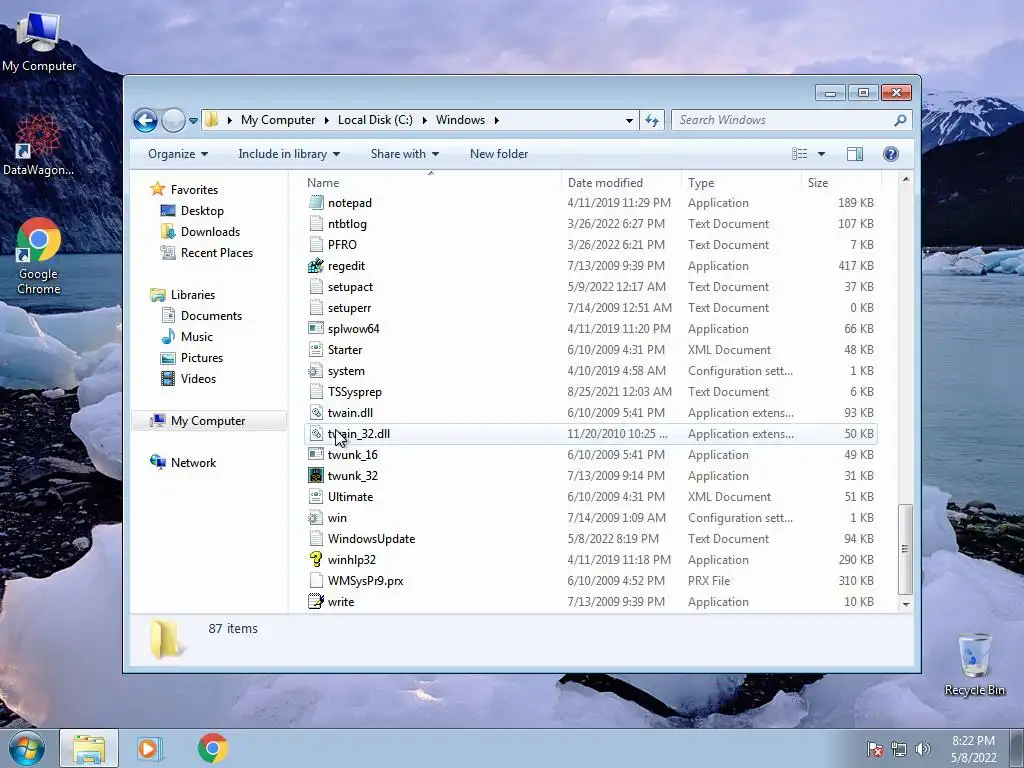Select the splwow64 file icon
The height and width of the screenshot is (768, 1024).
tap(316, 328)
